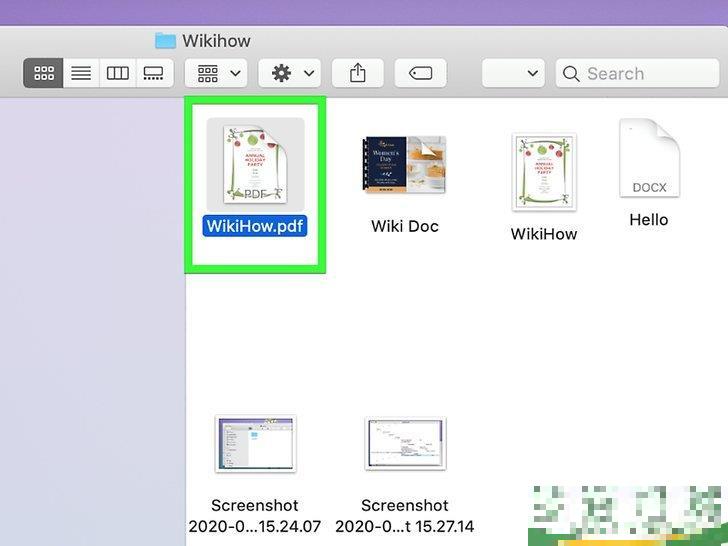Click the WikiHow.pdf filename label

click(255, 226)
